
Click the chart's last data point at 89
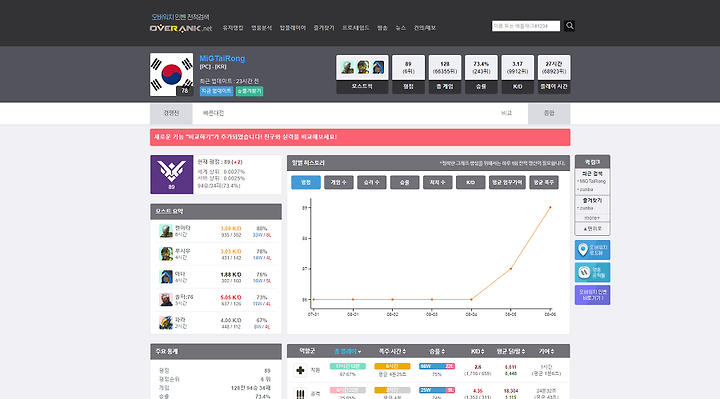pos(550,208)
